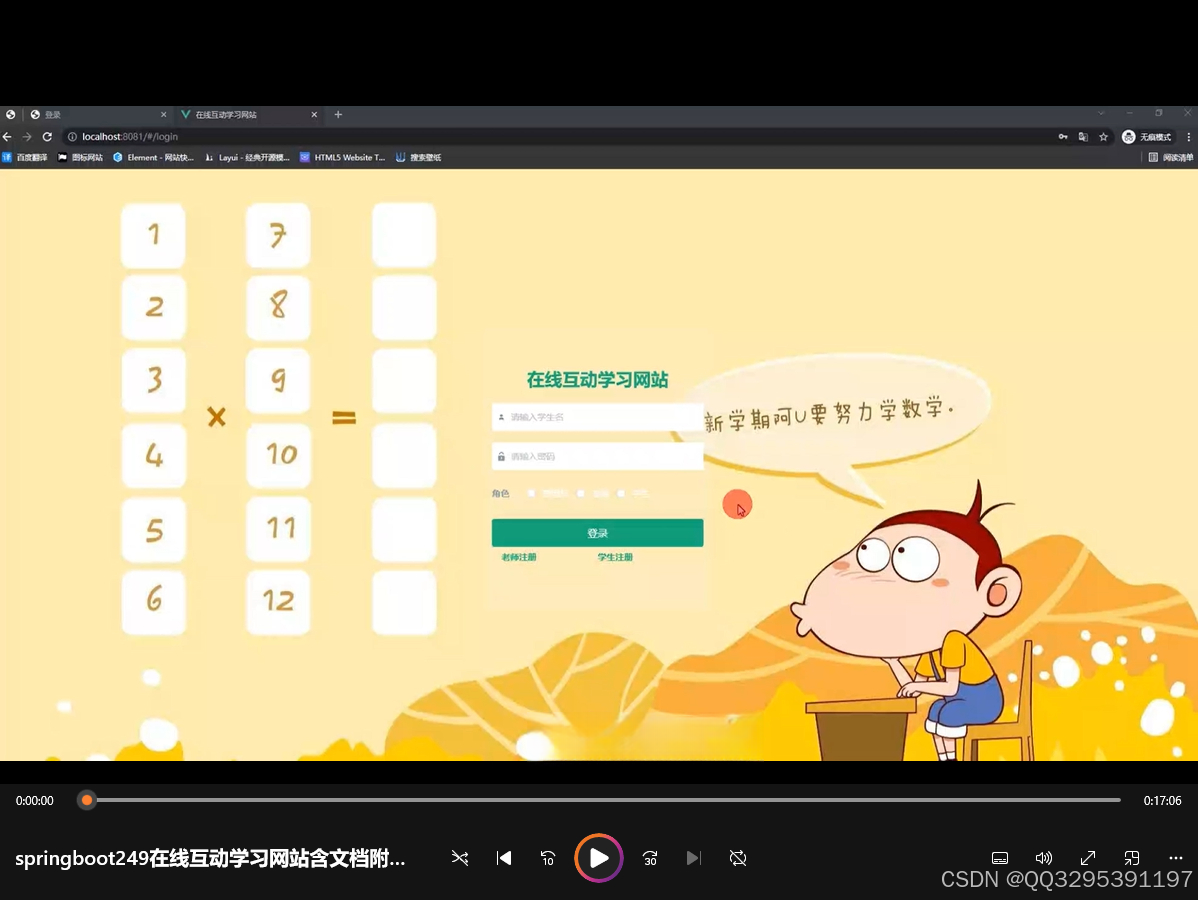Click the 登录 login button

597,532
